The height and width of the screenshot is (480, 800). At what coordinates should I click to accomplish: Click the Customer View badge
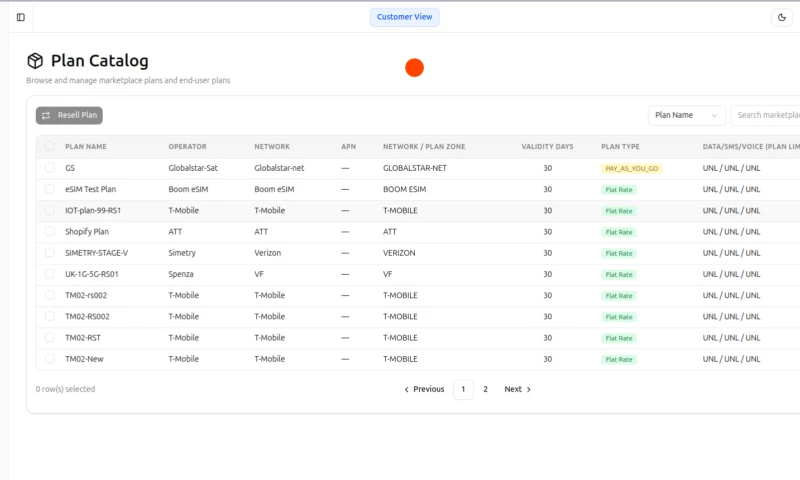pyautogui.click(x=404, y=17)
